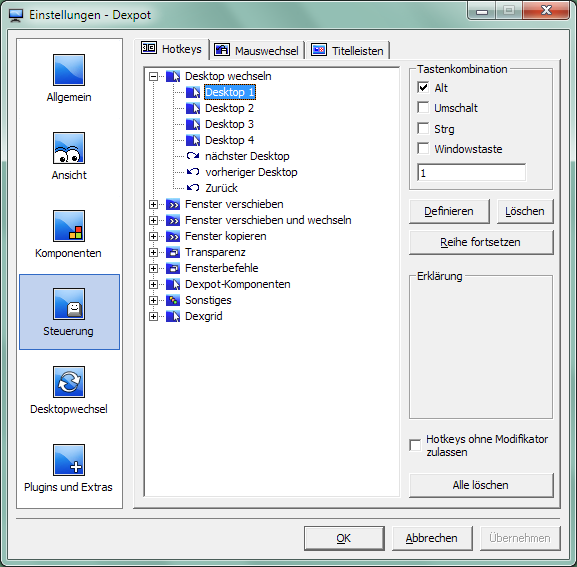
Task: Expand the Dexgrid node
Action: 153,316
